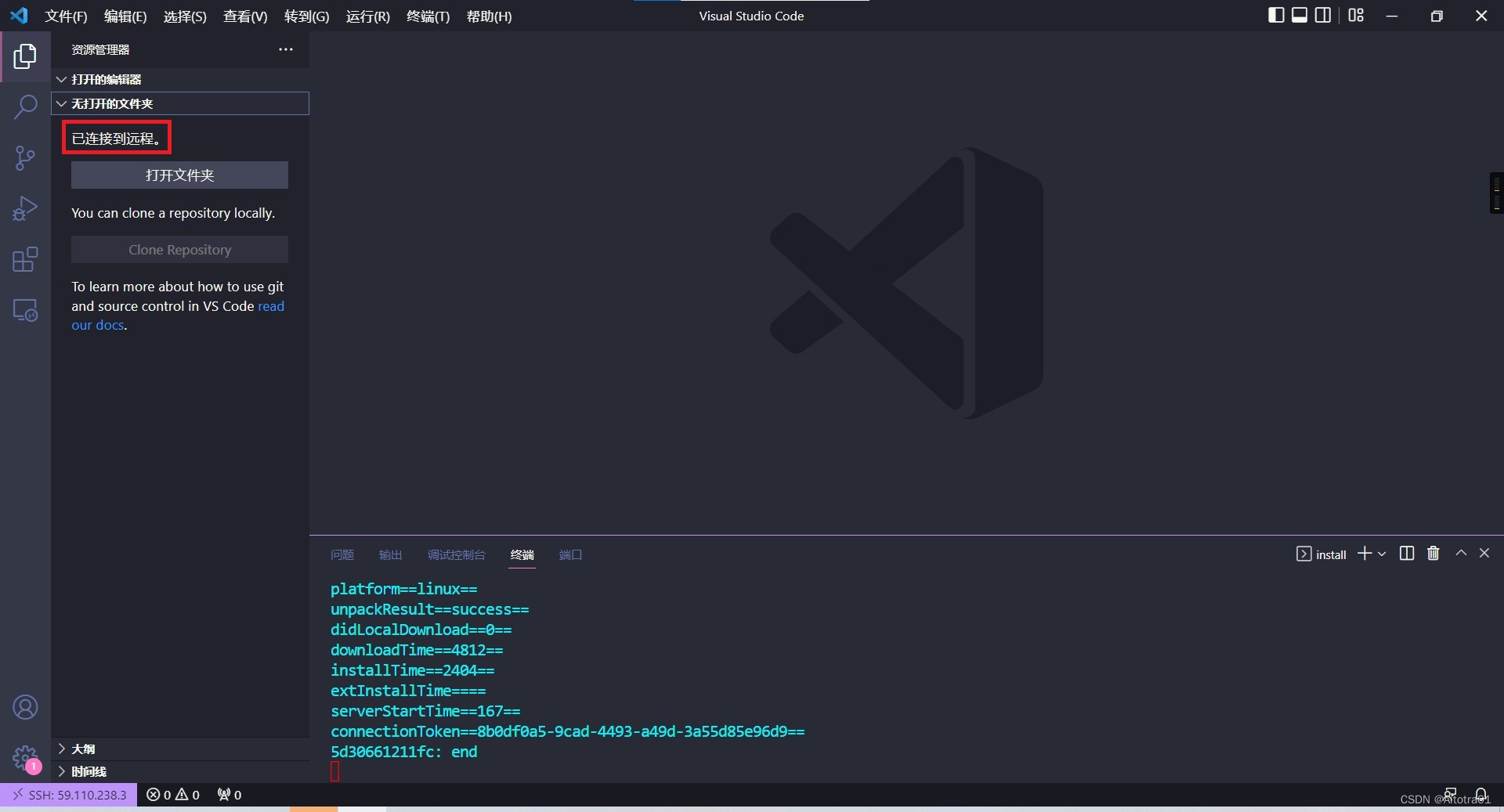Click the 5d30661211fc: end terminal line
Viewport: 1504px width, 812px height.
(403, 752)
